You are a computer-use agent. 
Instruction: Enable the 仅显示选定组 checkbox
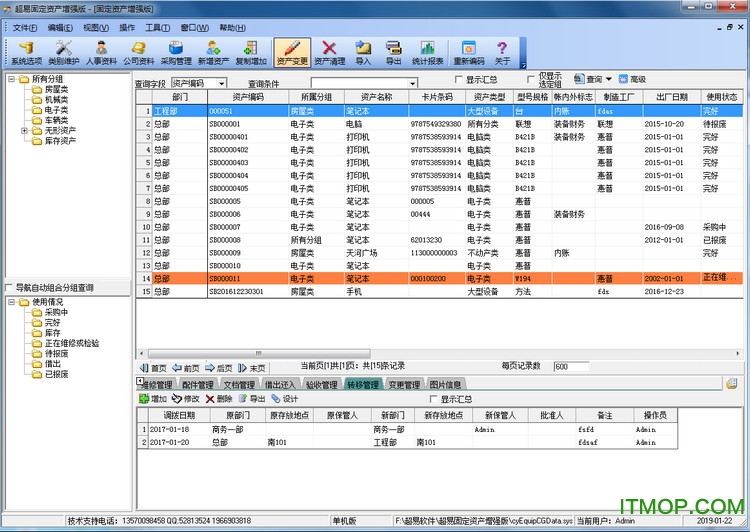530,78
